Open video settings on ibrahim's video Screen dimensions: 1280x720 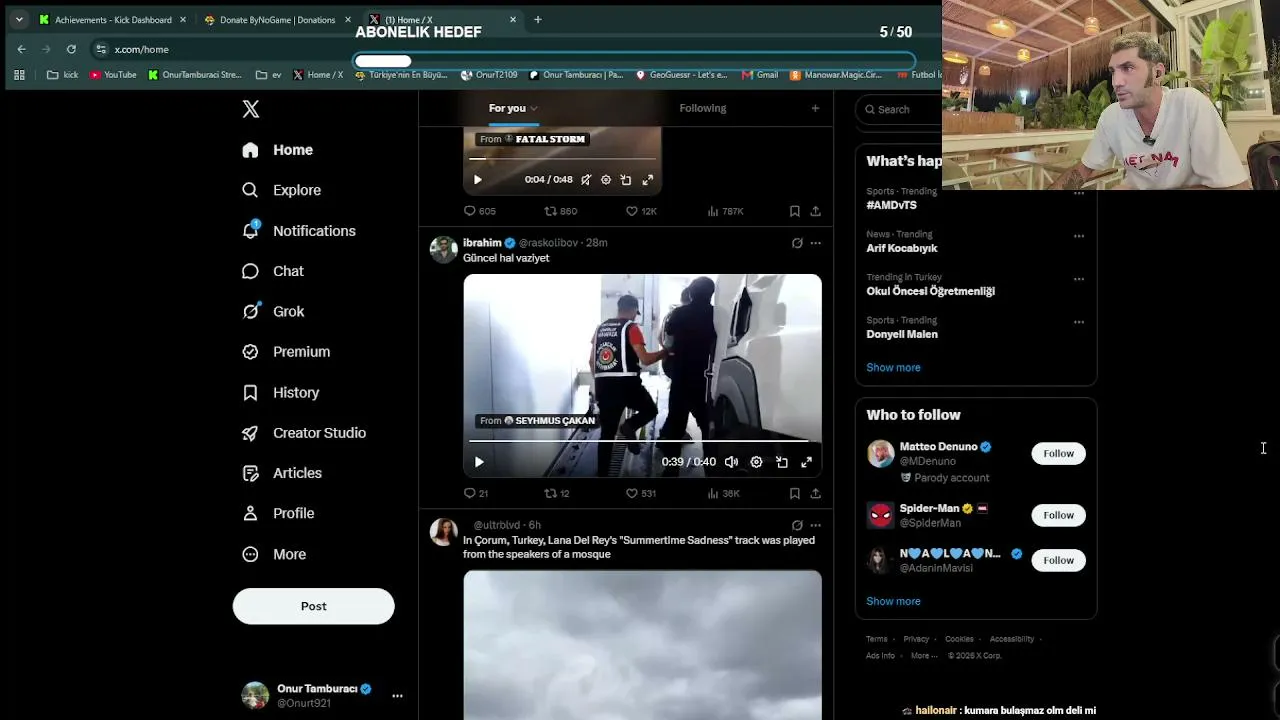coord(756,462)
